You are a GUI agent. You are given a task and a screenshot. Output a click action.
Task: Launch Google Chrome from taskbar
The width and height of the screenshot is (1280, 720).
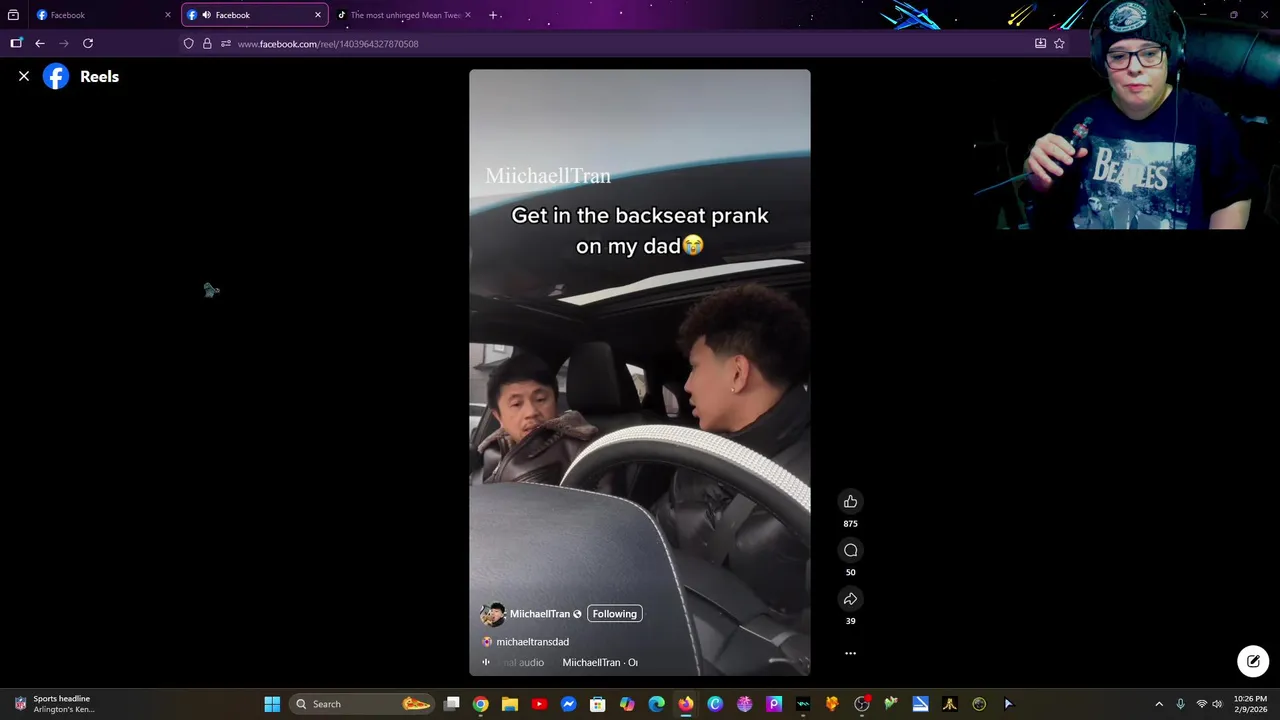tap(481, 704)
